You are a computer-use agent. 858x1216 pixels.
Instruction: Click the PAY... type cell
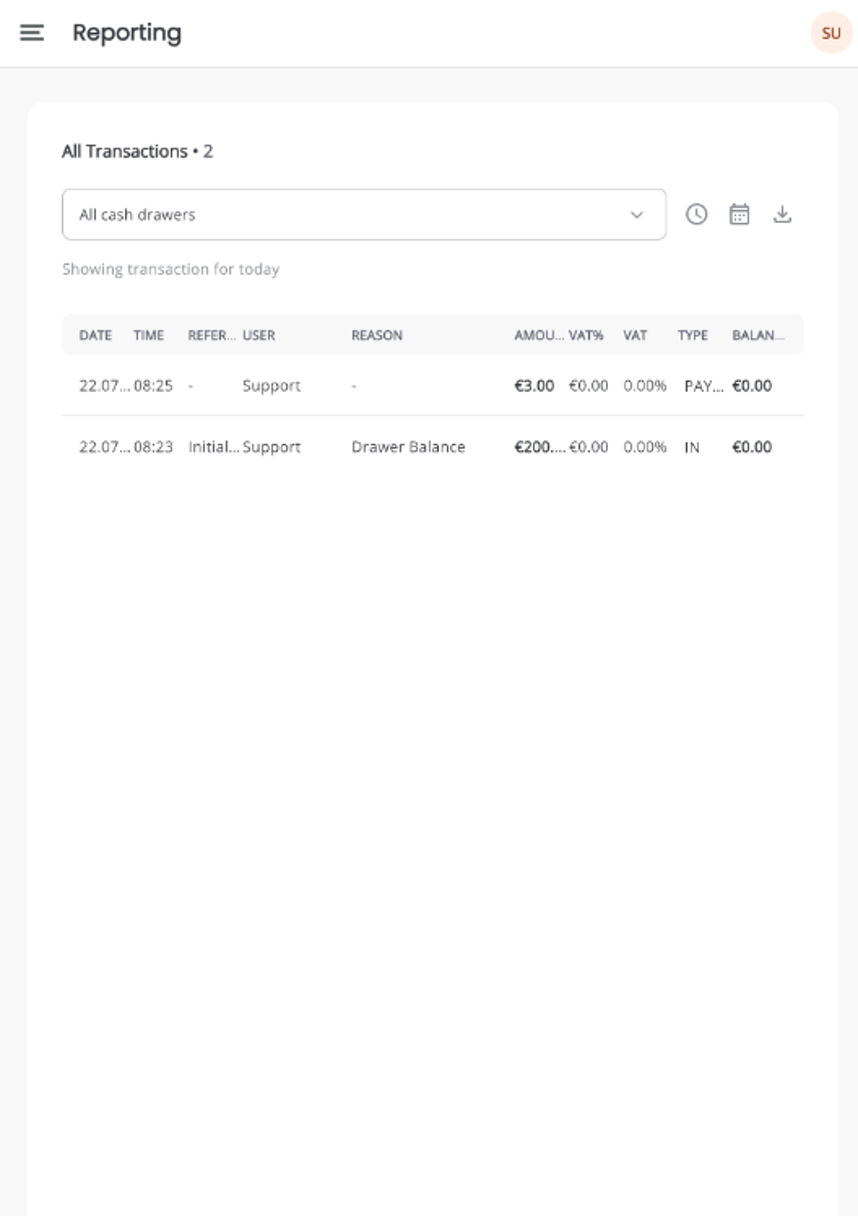point(704,386)
